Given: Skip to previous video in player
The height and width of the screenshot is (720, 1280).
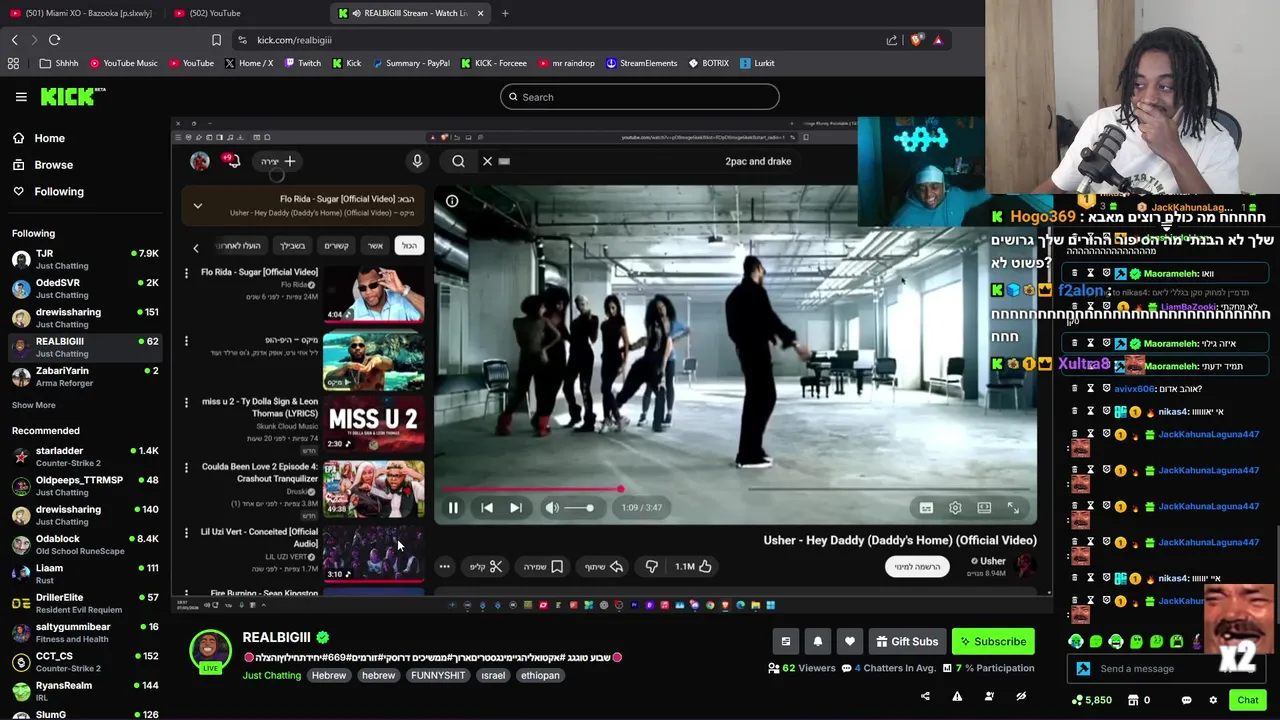Looking at the screenshot, I should pyautogui.click(x=487, y=508).
